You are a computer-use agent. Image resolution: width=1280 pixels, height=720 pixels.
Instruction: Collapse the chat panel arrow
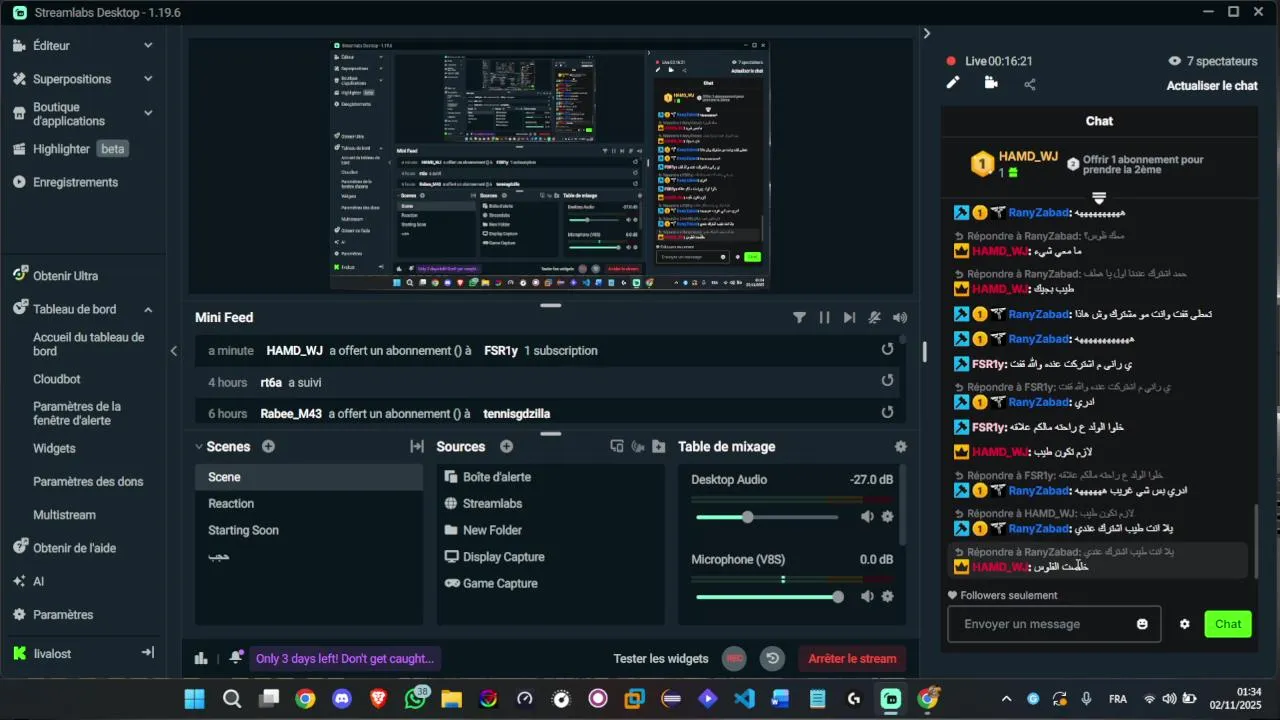point(927,33)
